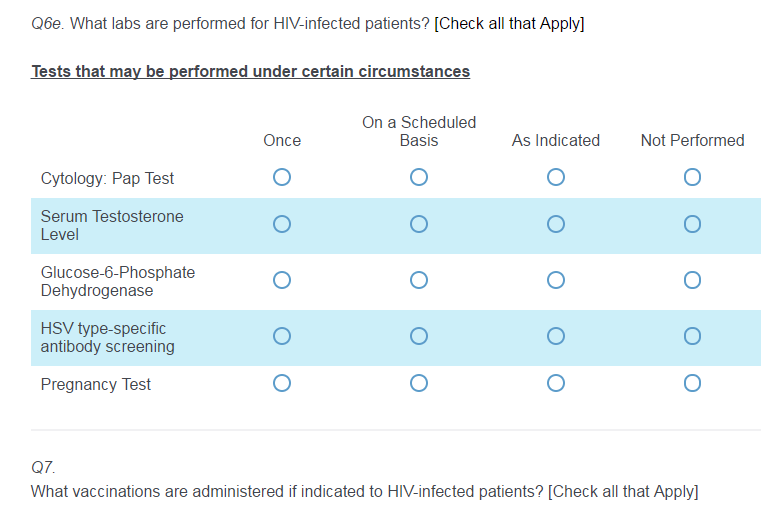
Task: Select Once for Cytology: Pap Test
Action: click(282, 178)
